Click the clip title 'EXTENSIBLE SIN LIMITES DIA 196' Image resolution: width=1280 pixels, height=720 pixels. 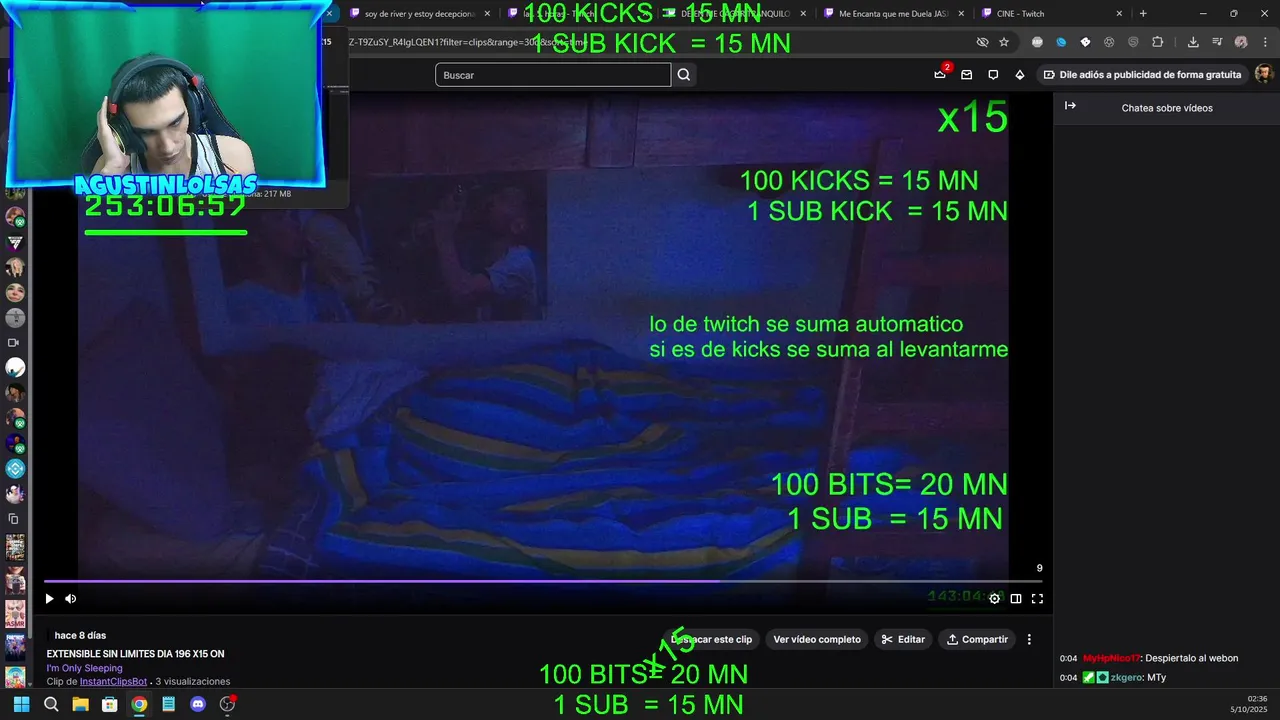coord(135,654)
